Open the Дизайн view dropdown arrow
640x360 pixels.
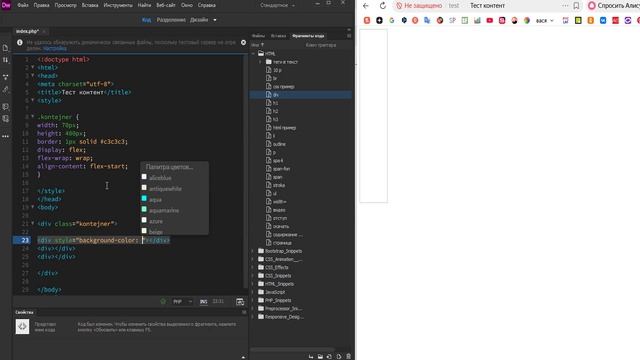(x=215, y=20)
